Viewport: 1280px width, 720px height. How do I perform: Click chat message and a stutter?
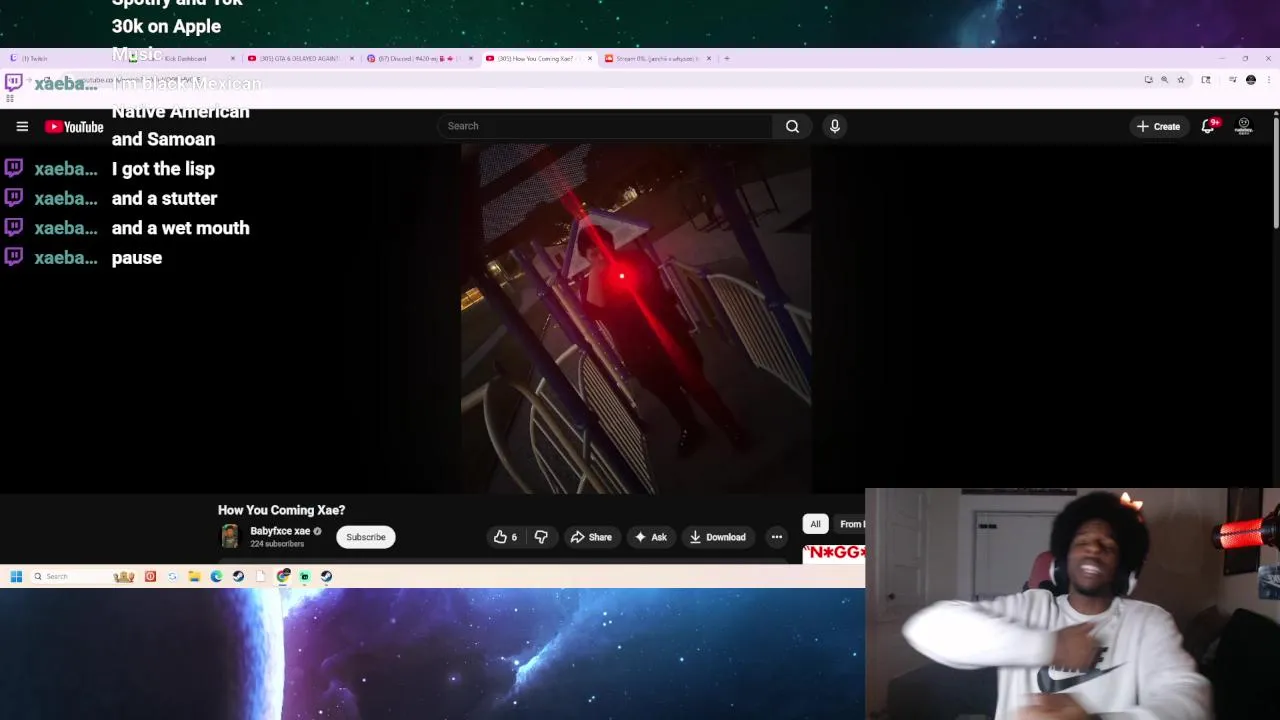click(x=164, y=198)
